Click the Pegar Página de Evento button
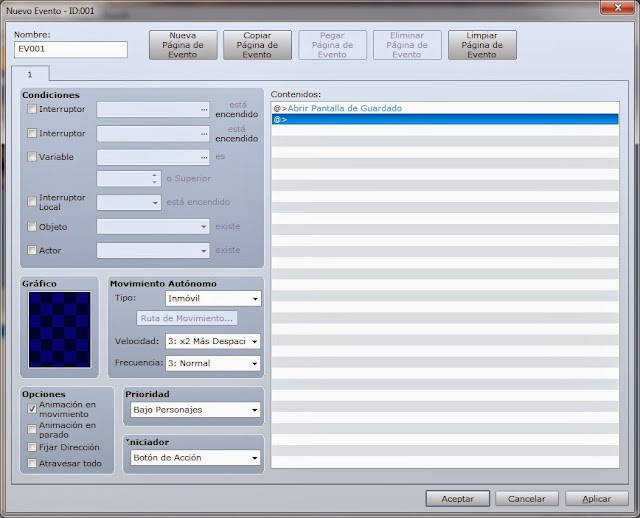640x518 pixels. 332,45
